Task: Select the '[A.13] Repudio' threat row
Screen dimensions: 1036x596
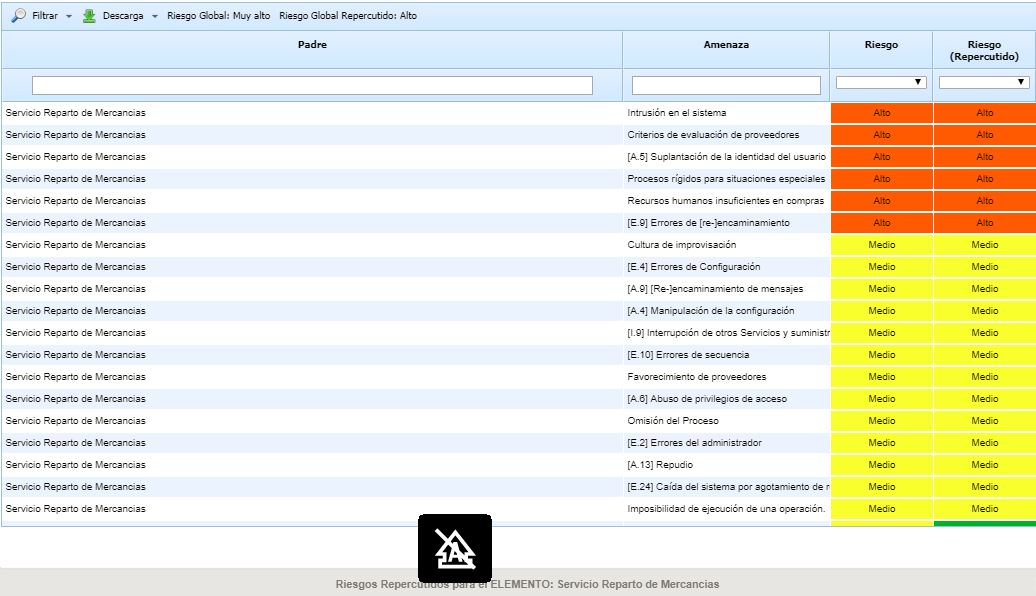Action: (660, 465)
